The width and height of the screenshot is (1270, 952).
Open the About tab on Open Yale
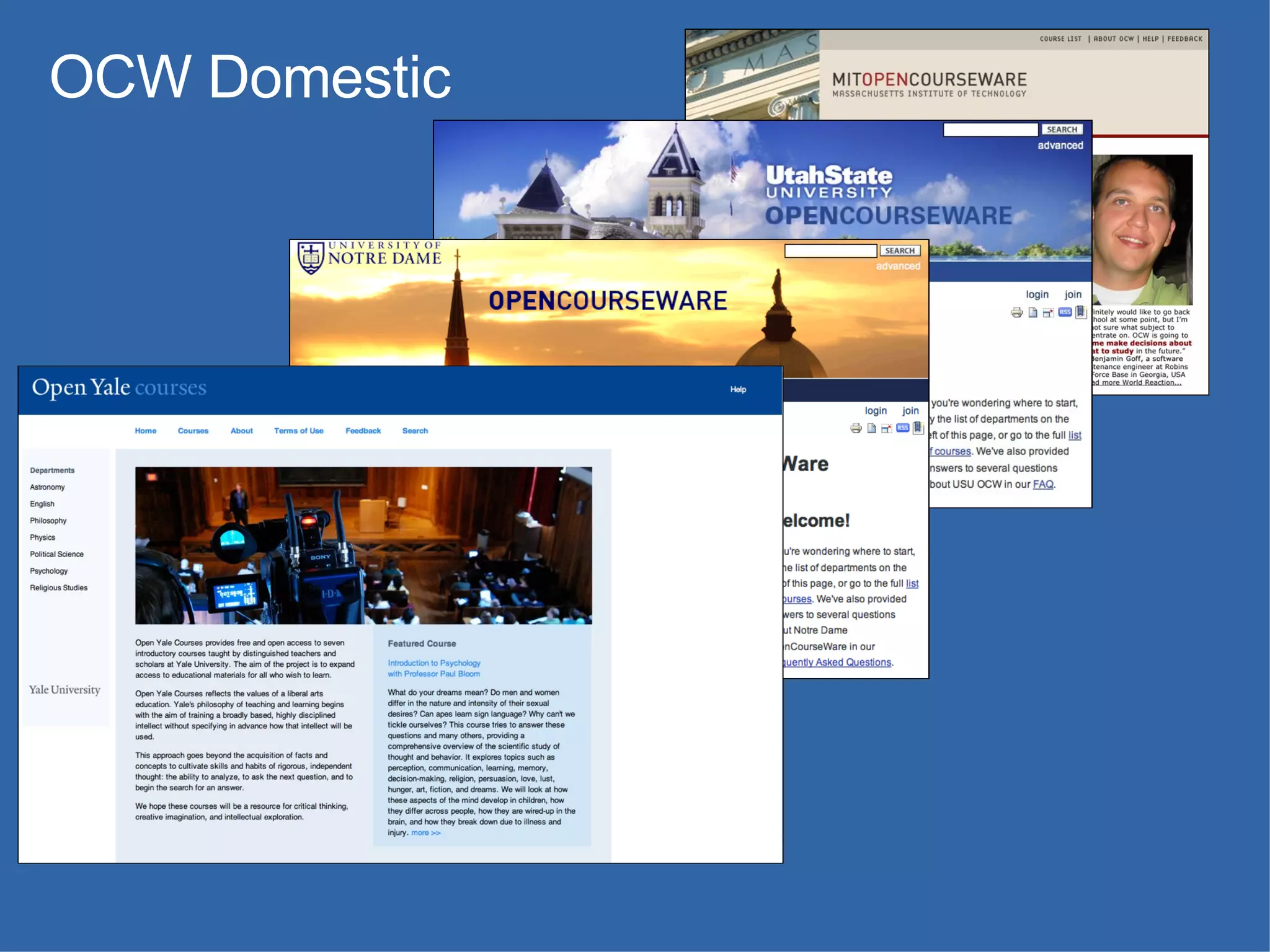pos(242,431)
